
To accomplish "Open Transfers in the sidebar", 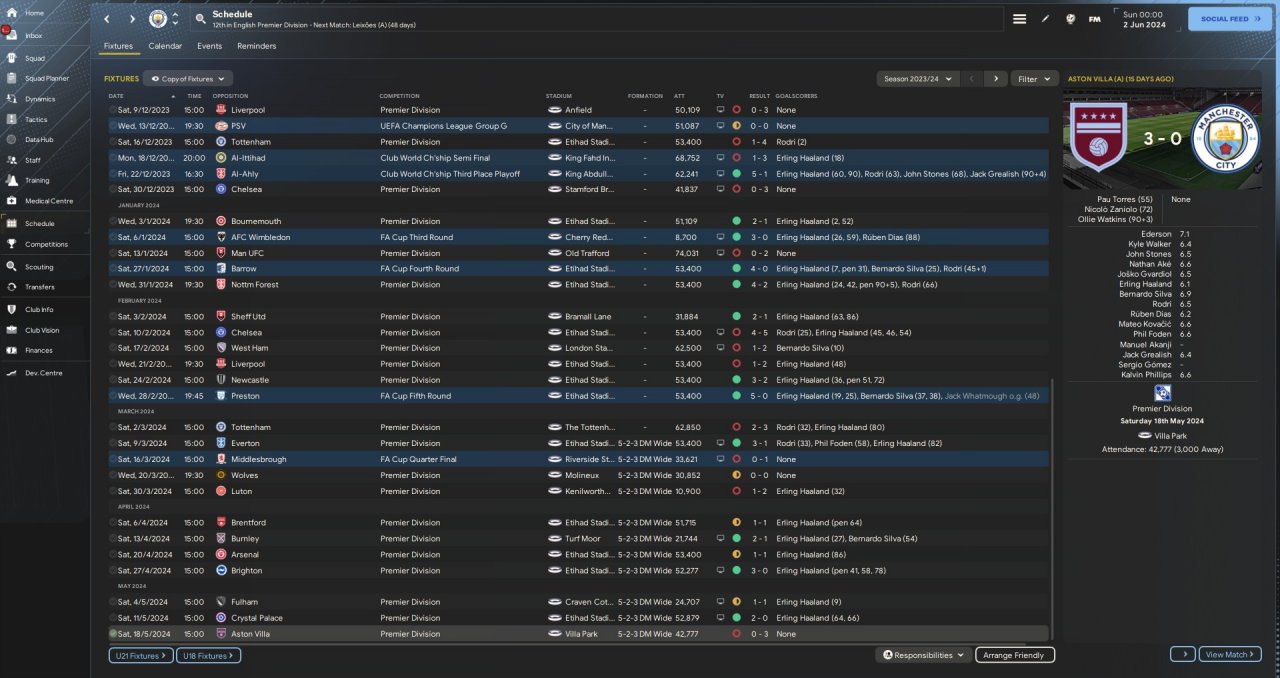I will tap(39, 287).
